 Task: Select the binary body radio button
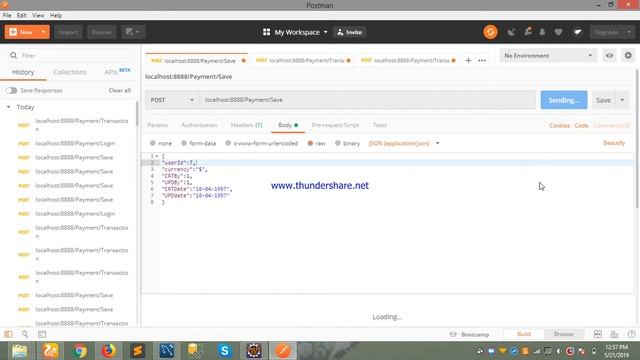[x=338, y=143]
